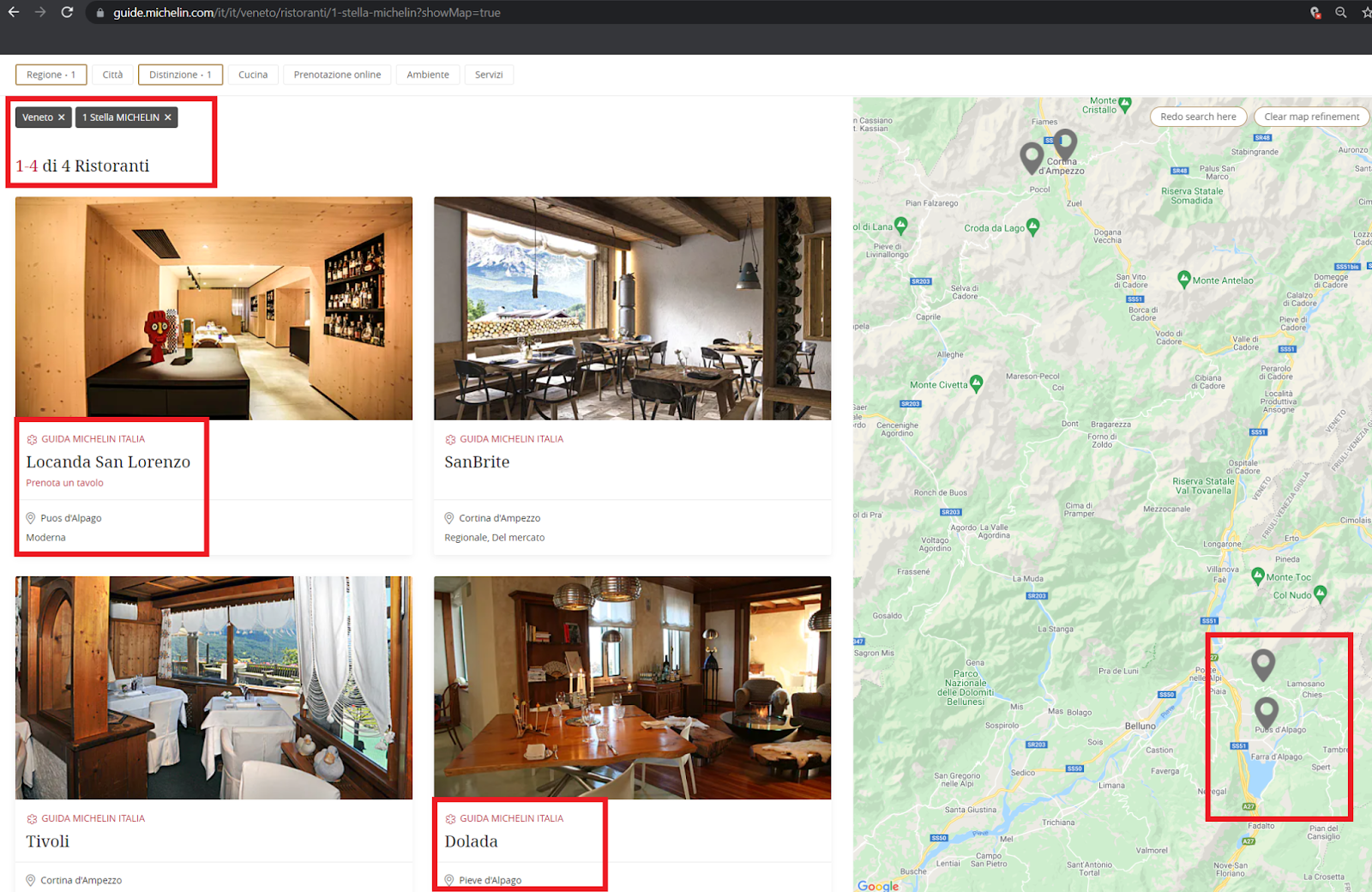
Task: Click the padlock site security icon
Action: tap(100, 13)
